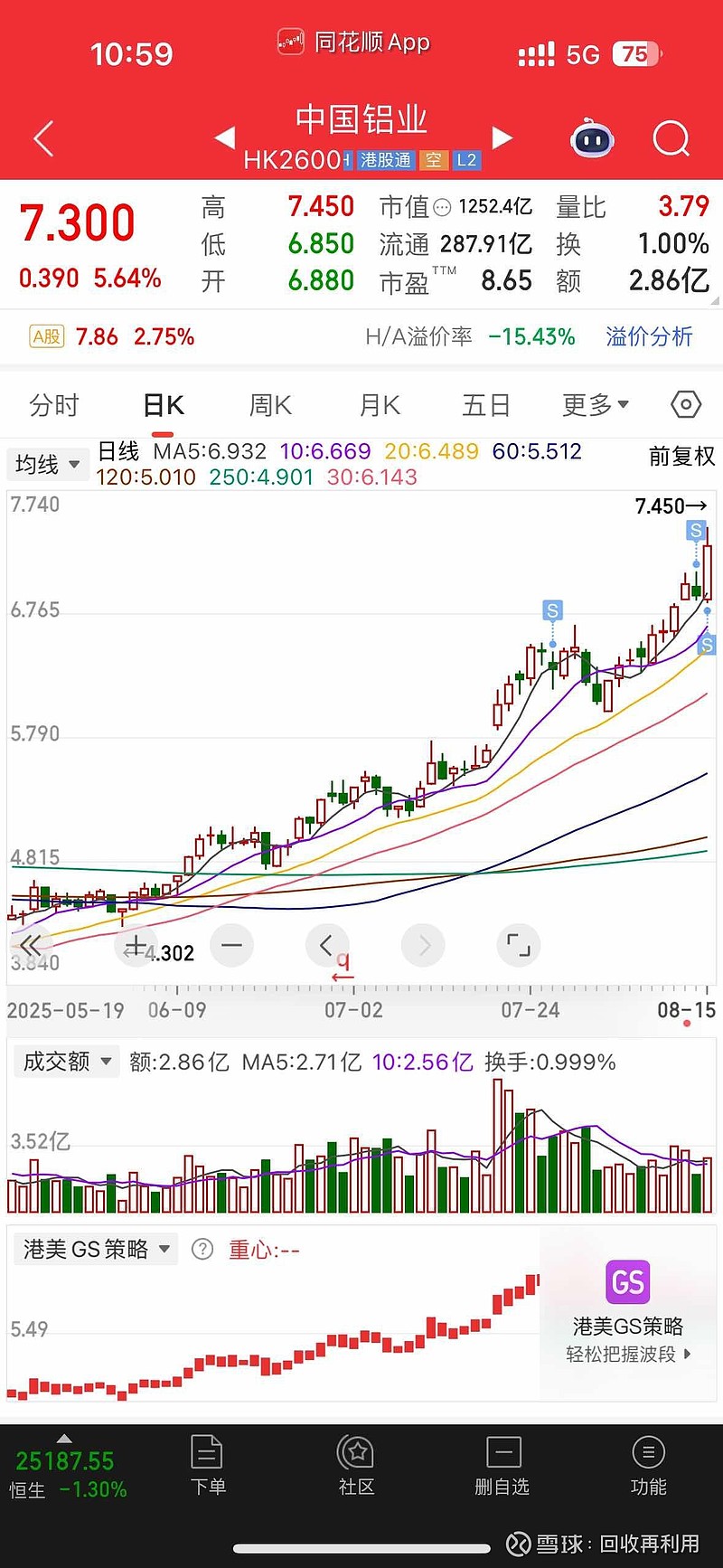Image resolution: width=723 pixels, height=1568 pixels.
Task: Tap the S marker near 07-24 peak
Action: pyautogui.click(x=552, y=610)
